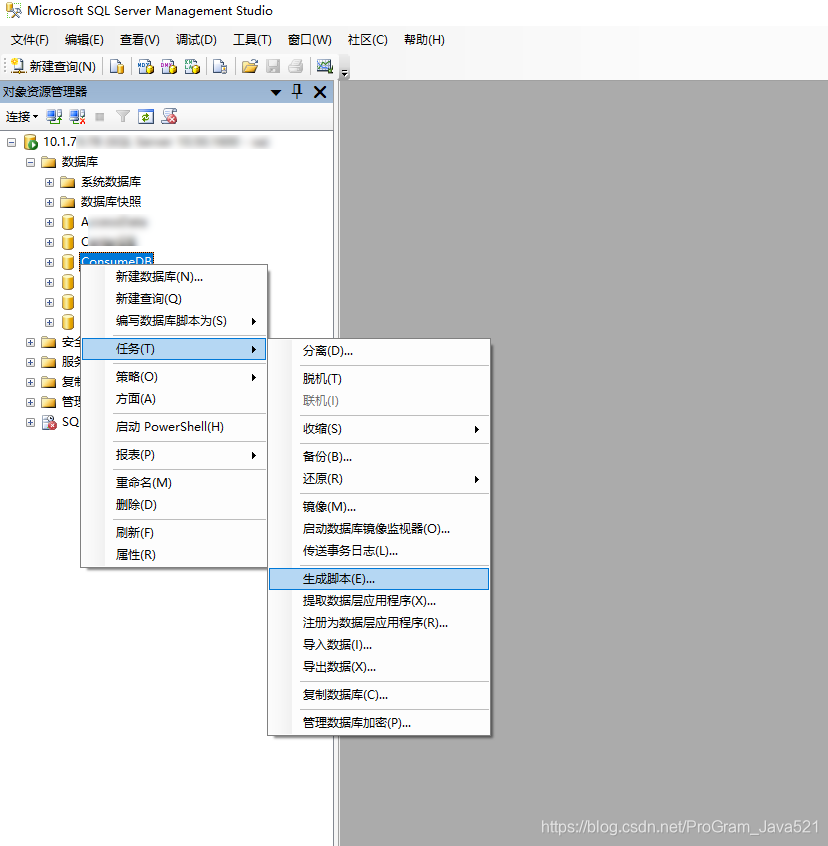Open the 还原(R) submenu
Viewport: 828px width, 846px height.
[x=379, y=479]
